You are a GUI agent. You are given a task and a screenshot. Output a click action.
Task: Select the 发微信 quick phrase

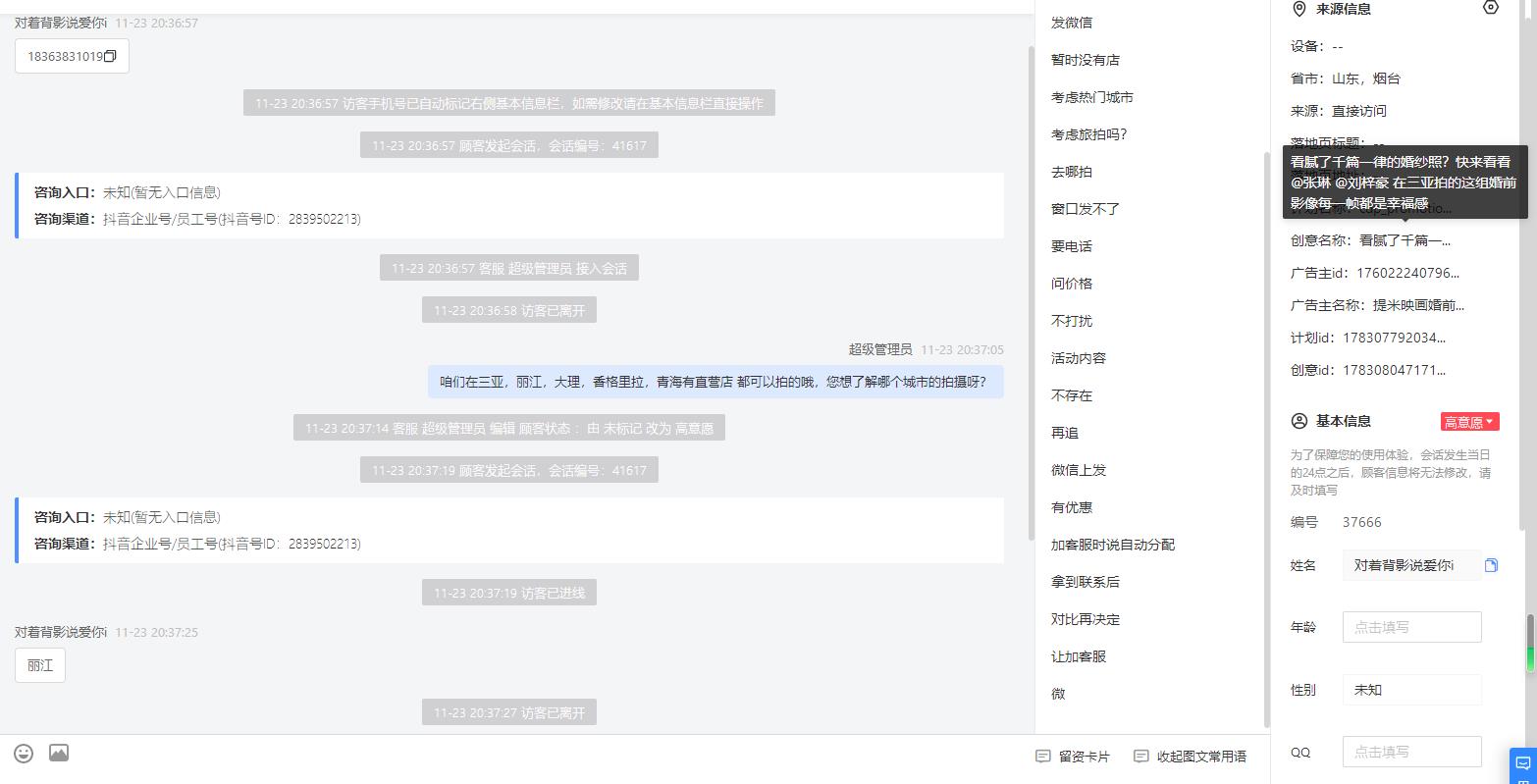[1072, 23]
